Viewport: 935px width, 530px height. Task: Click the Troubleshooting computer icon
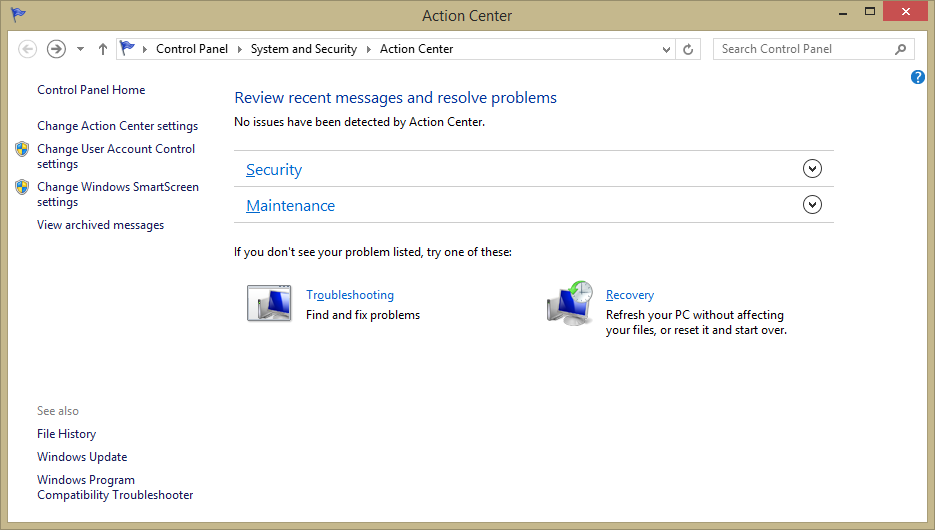pos(270,303)
